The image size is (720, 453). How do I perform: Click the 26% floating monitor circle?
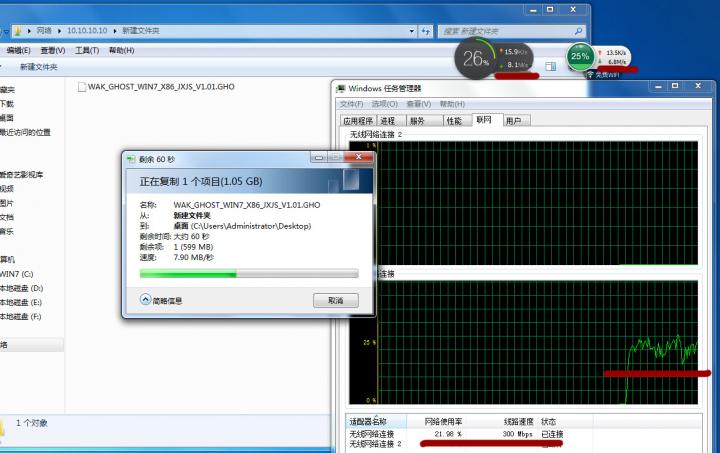click(x=475, y=58)
